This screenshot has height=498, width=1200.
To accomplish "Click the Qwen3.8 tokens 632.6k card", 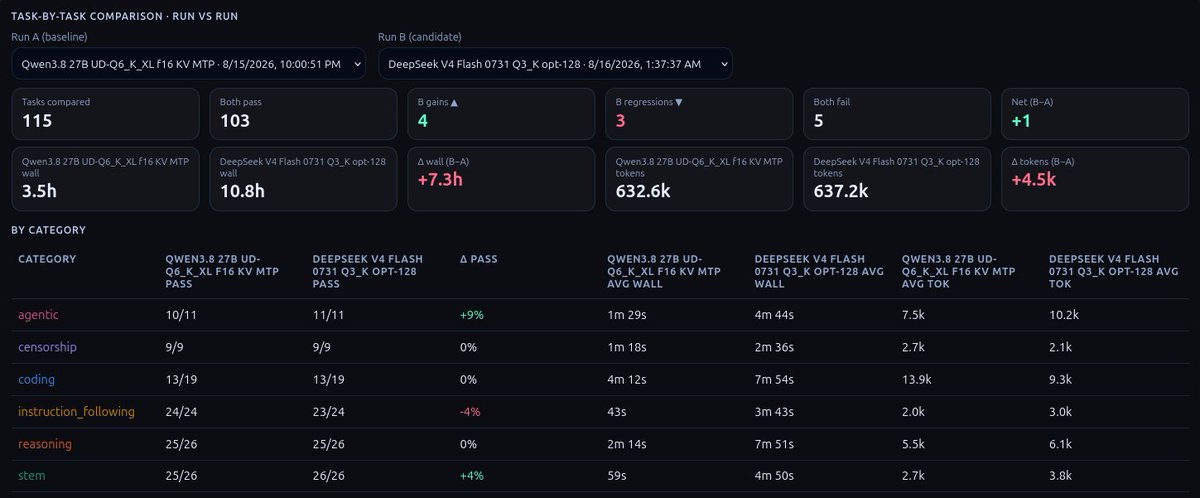I will (699, 179).
